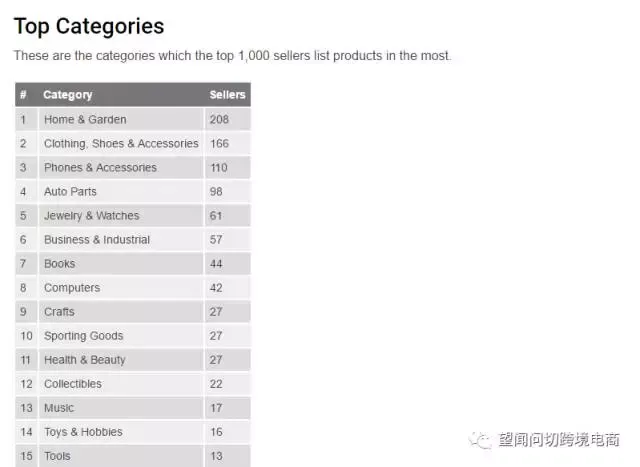Open the Auto Parts category
The height and width of the screenshot is (467, 640).
pyautogui.click(x=70, y=191)
